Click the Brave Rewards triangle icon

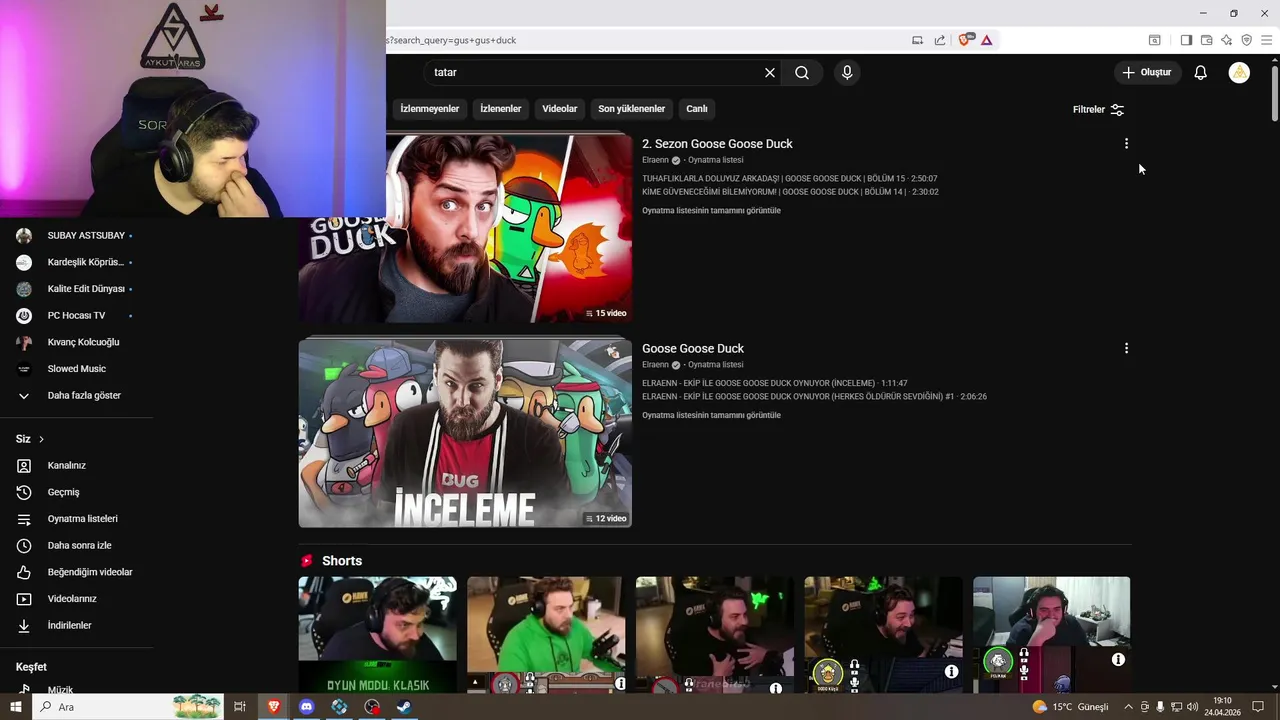(986, 40)
